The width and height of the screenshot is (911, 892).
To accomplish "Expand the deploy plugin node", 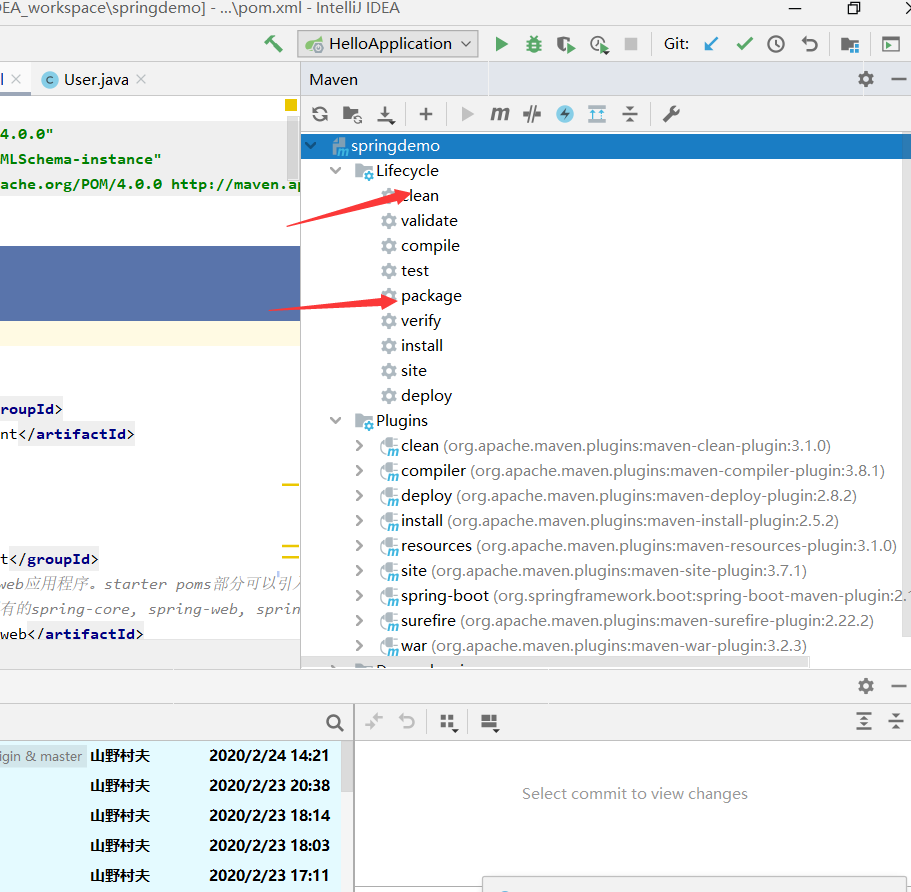I will tap(360, 496).
